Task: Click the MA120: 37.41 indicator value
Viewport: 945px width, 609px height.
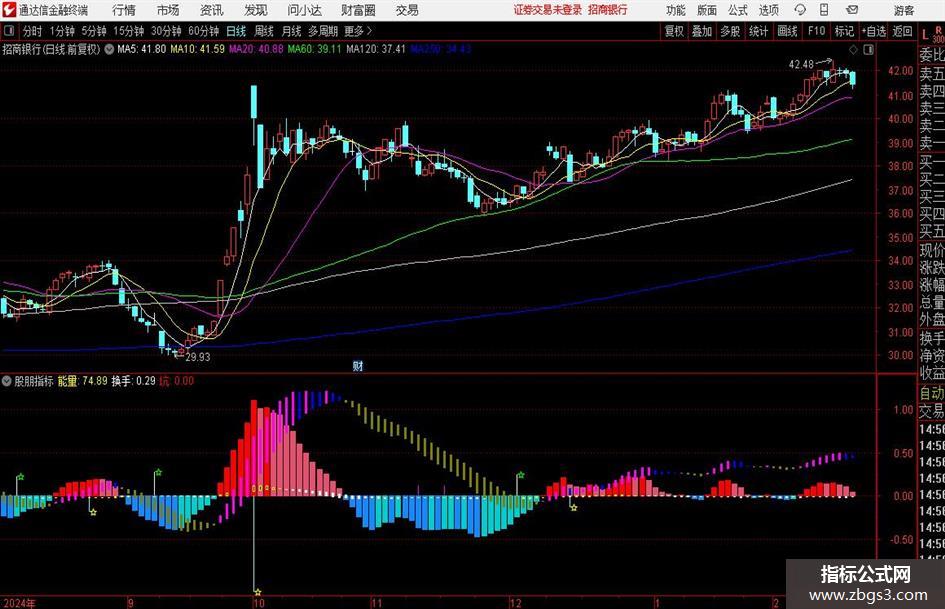Action: pyautogui.click(x=376, y=49)
